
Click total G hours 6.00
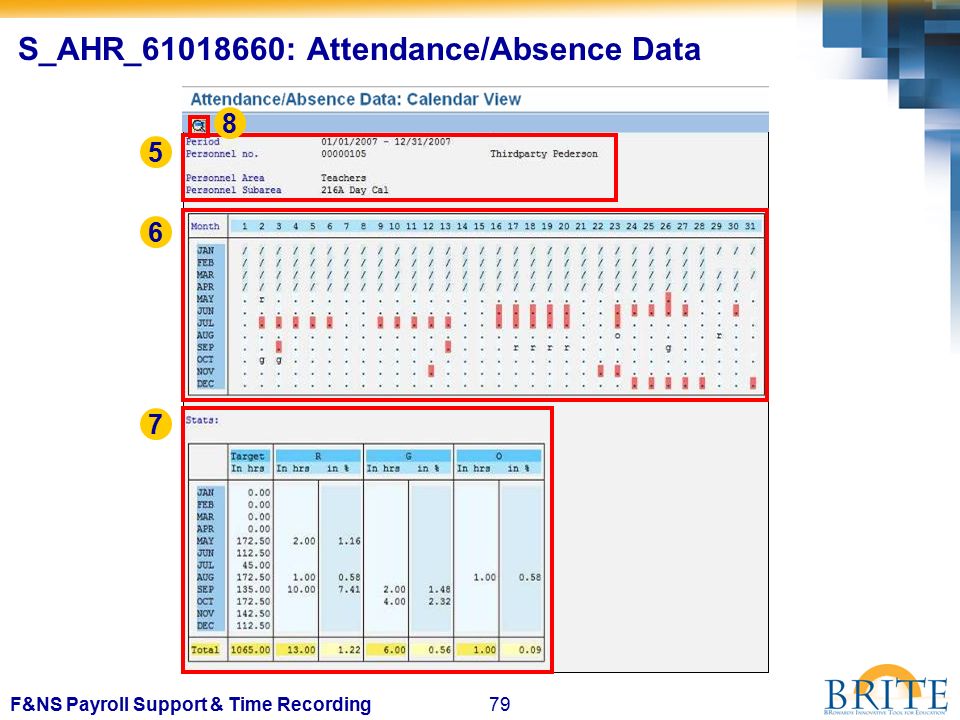click(394, 650)
